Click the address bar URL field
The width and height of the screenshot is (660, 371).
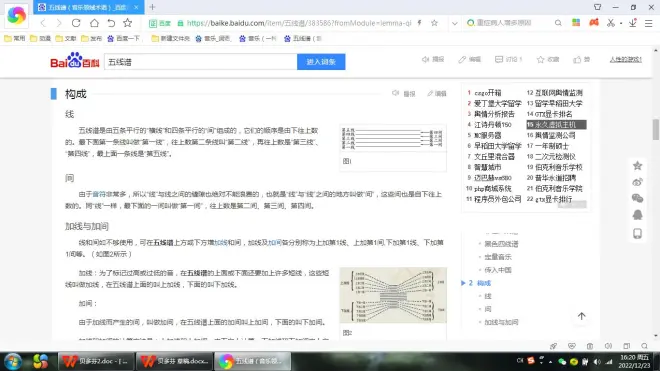(x=298, y=23)
